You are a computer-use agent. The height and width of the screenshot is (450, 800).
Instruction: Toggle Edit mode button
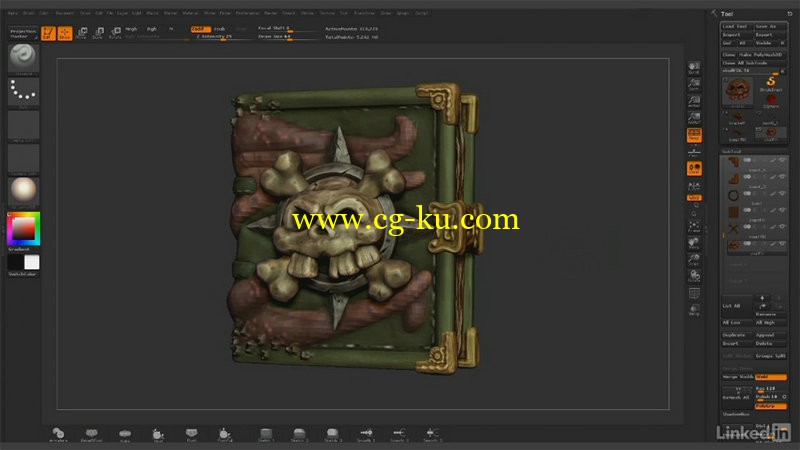coord(48,33)
